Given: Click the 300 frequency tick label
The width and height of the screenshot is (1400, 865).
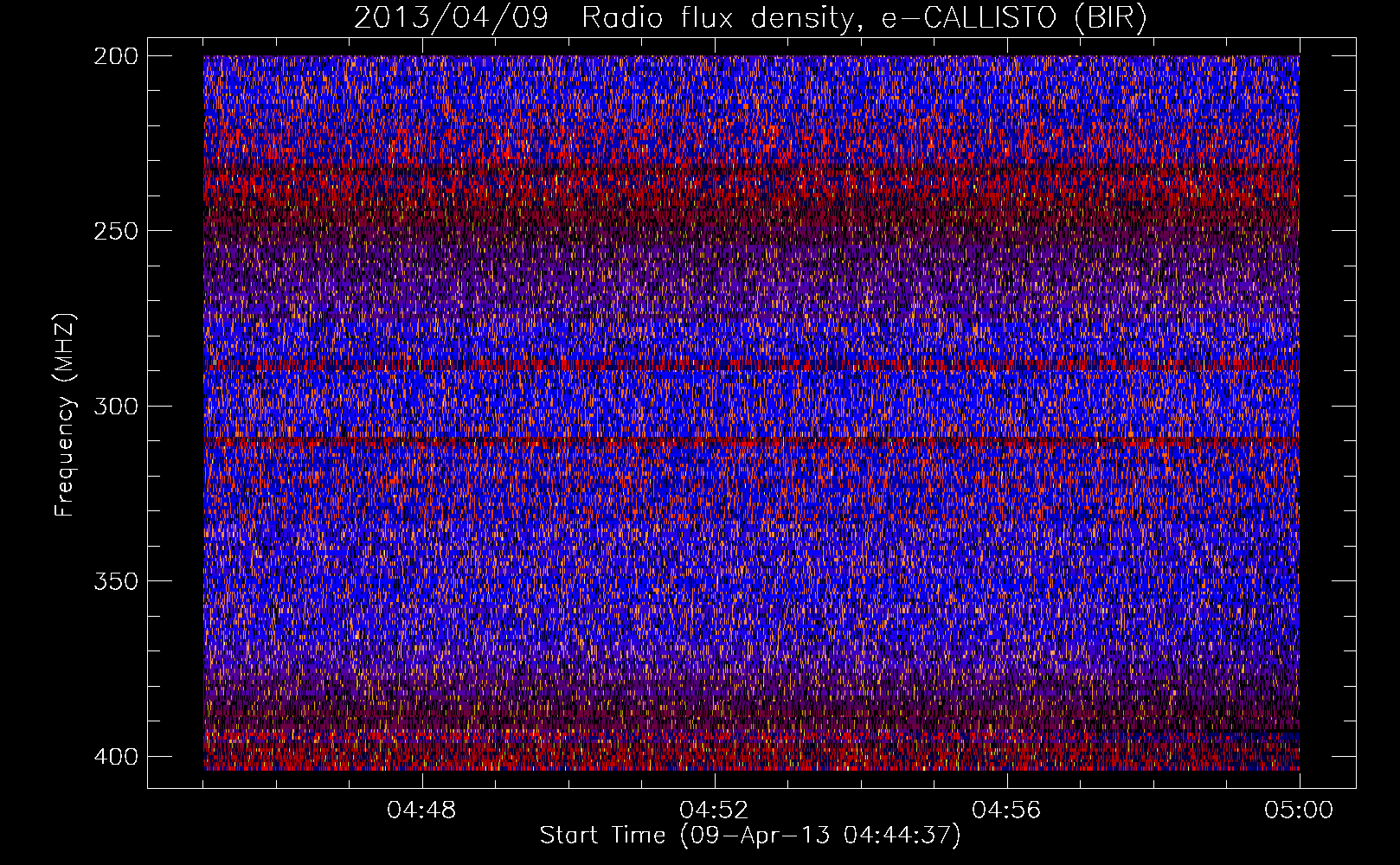Looking at the screenshot, I should (x=115, y=406).
